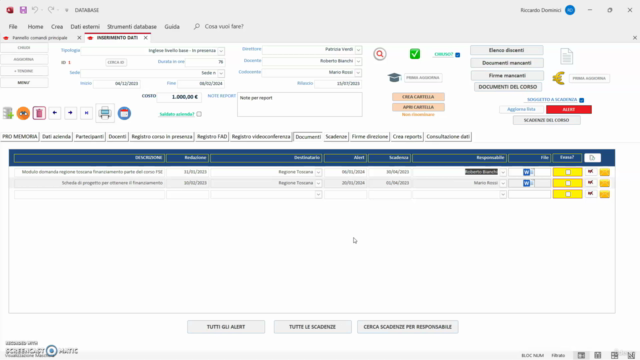Image resolution: width=640 pixels, height=360 pixels.
Task: Click the Note per report text box
Action: point(300,104)
